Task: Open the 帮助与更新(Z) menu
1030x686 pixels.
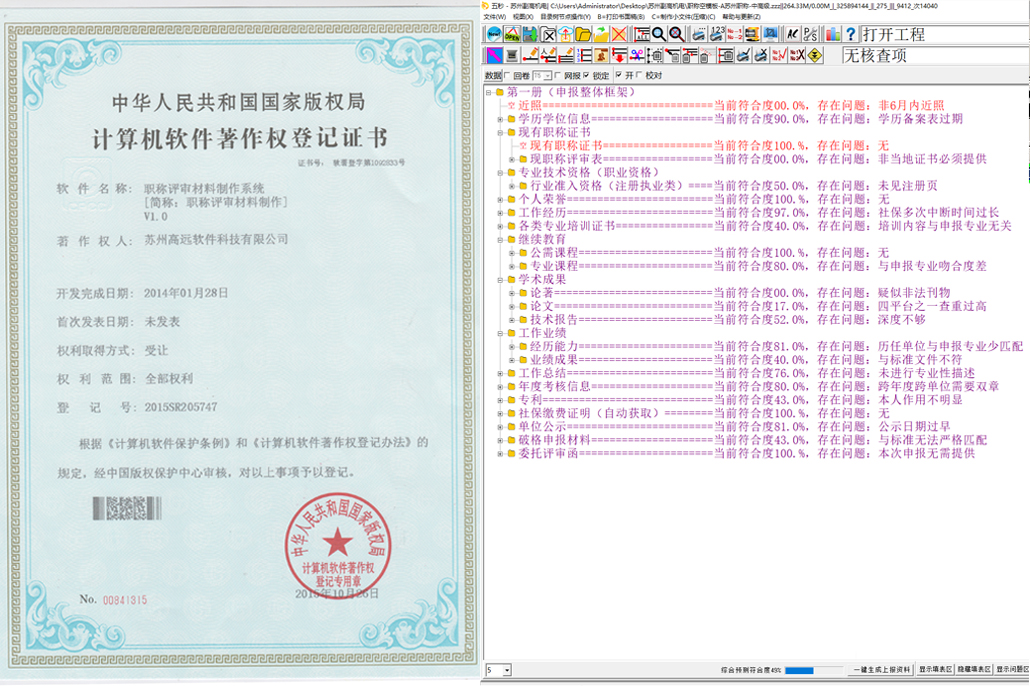Action: [741, 16]
